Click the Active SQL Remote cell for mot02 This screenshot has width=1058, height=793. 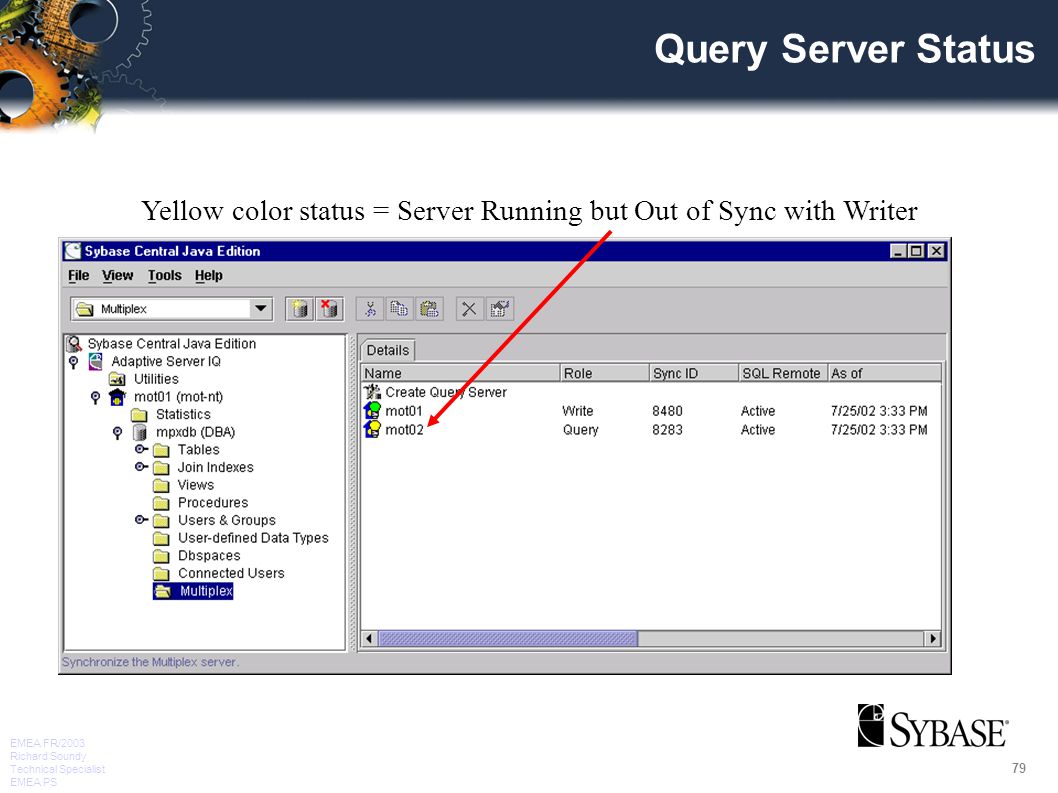(x=758, y=430)
